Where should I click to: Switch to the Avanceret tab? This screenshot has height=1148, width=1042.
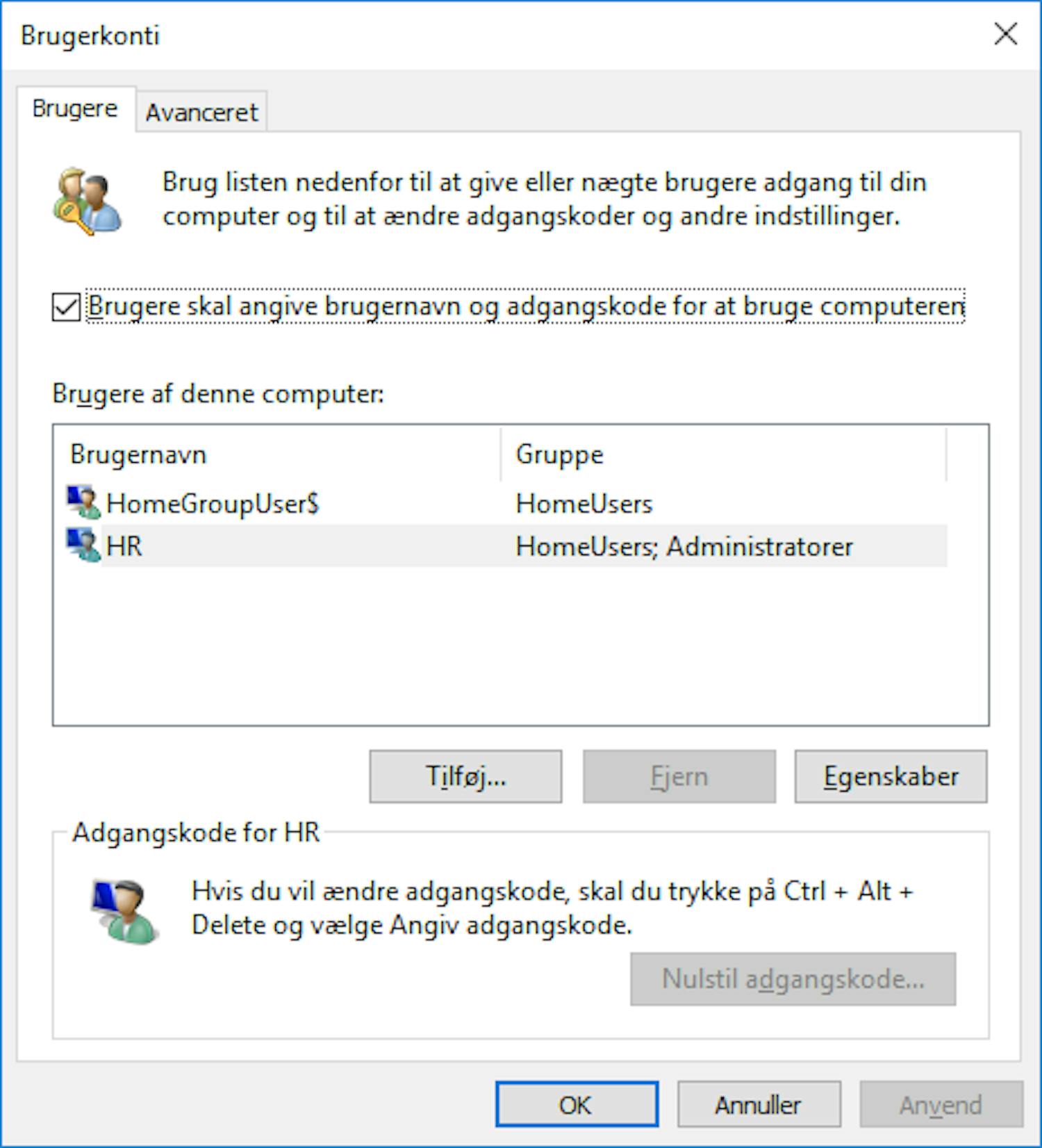[x=201, y=111]
